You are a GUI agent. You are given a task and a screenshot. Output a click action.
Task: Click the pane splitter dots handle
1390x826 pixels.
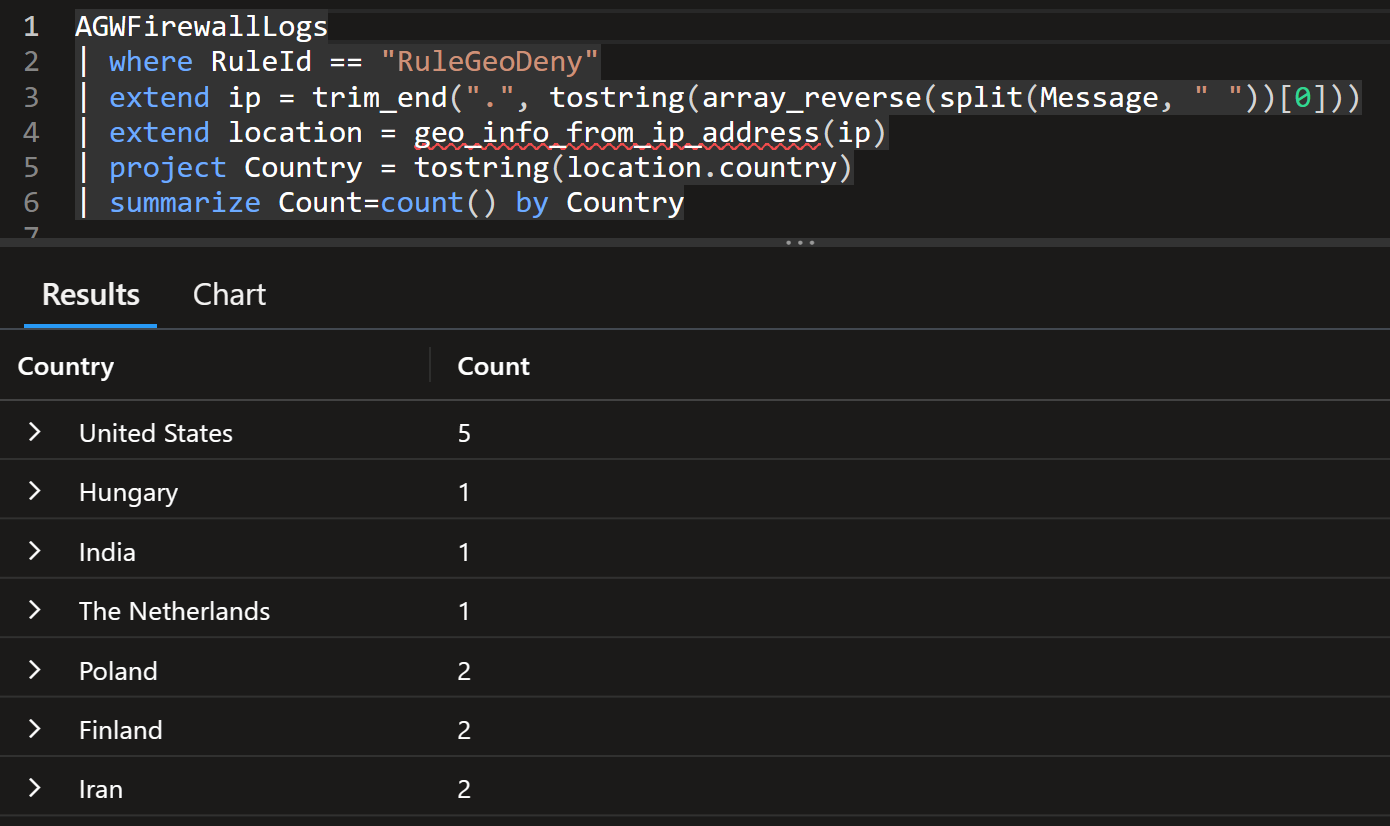click(x=800, y=242)
